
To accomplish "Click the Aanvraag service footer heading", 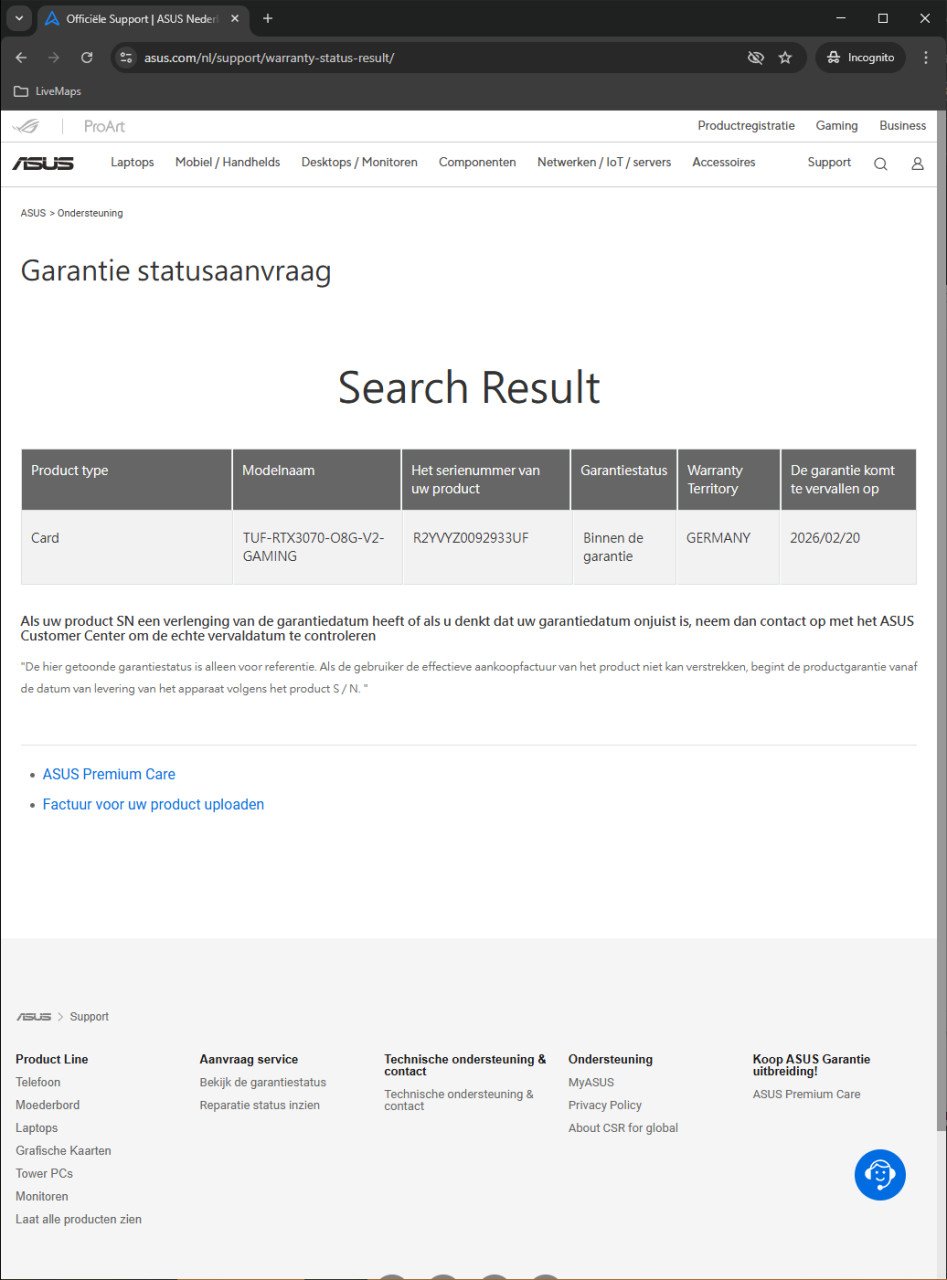I will (x=249, y=1059).
